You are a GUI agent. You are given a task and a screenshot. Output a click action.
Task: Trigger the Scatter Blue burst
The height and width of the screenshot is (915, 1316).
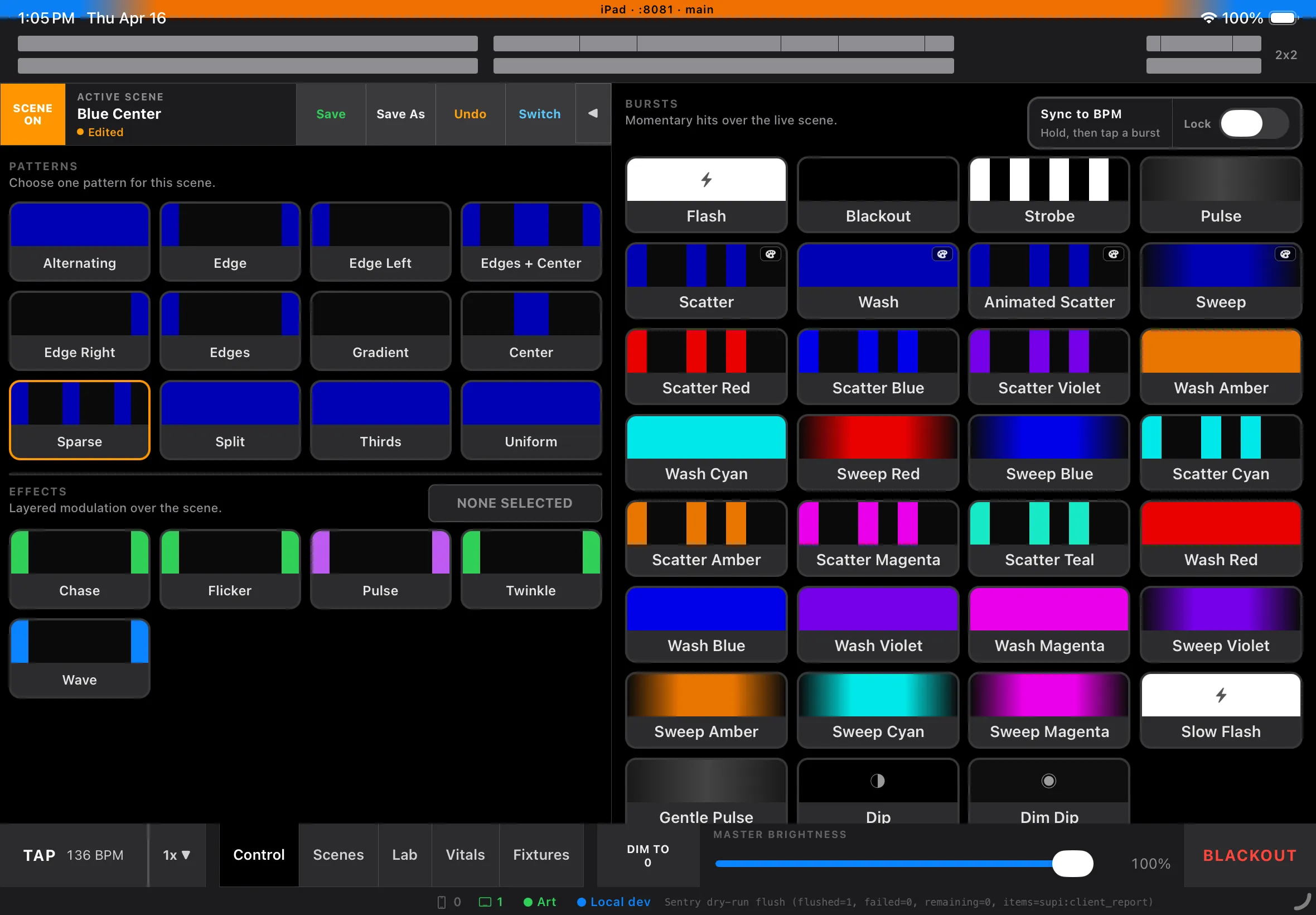pyautogui.click(x=878, y=367)
